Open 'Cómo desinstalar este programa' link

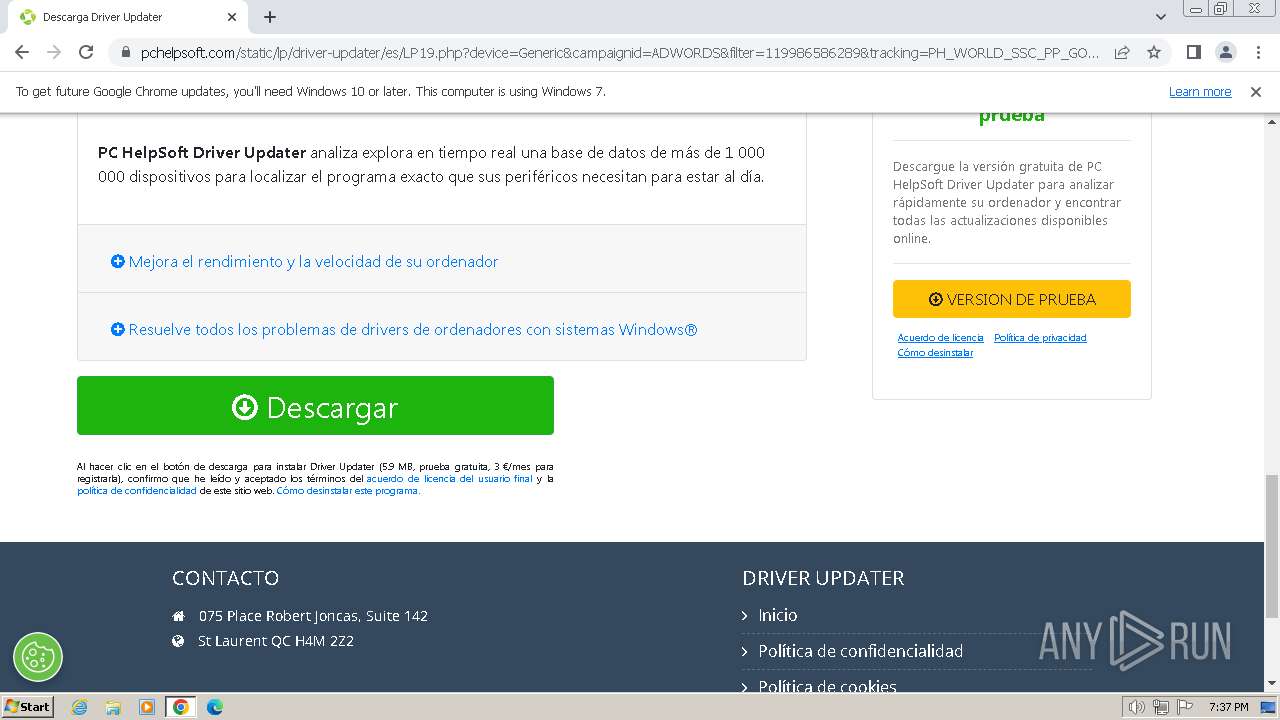[x=348, y=491]
